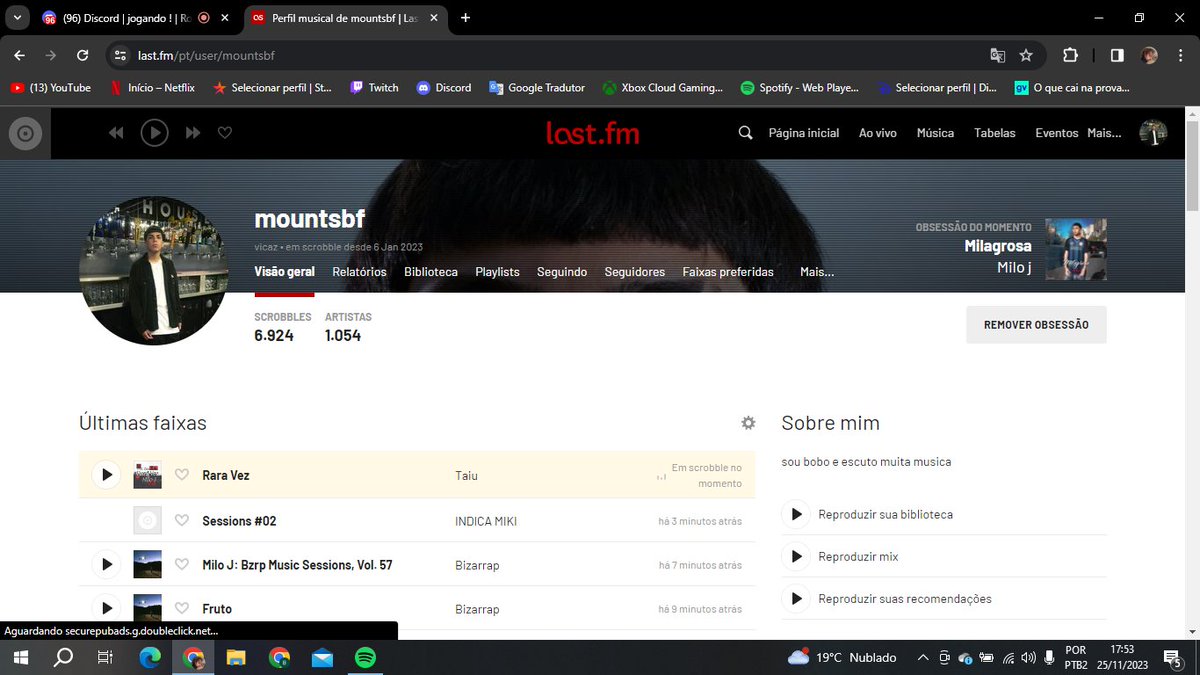Play the track Rara Vez

click(106, 475)
